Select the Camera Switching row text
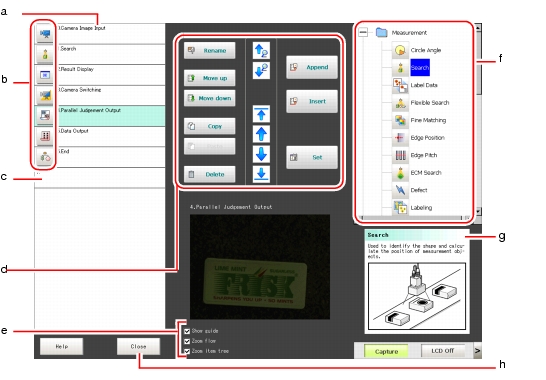Viewport: 546px width, 380px height. [x=80, y=90]
